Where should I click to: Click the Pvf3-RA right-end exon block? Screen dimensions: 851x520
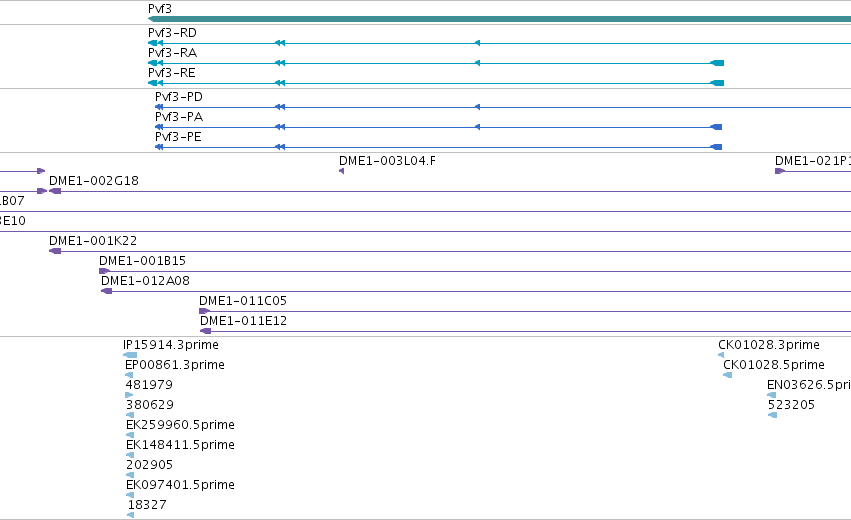tap(717, 64)
